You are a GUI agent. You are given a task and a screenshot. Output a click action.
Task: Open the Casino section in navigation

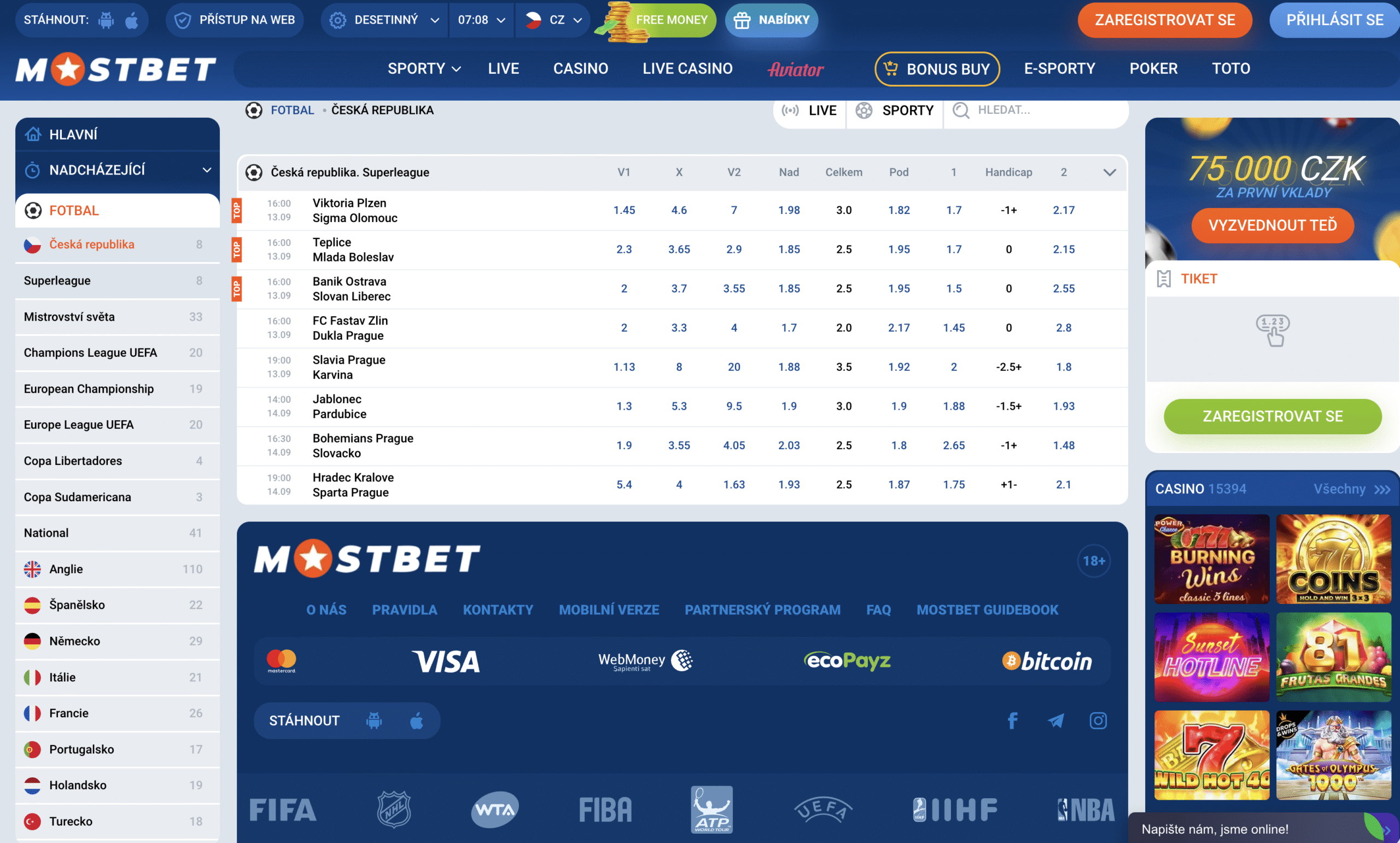580,69
